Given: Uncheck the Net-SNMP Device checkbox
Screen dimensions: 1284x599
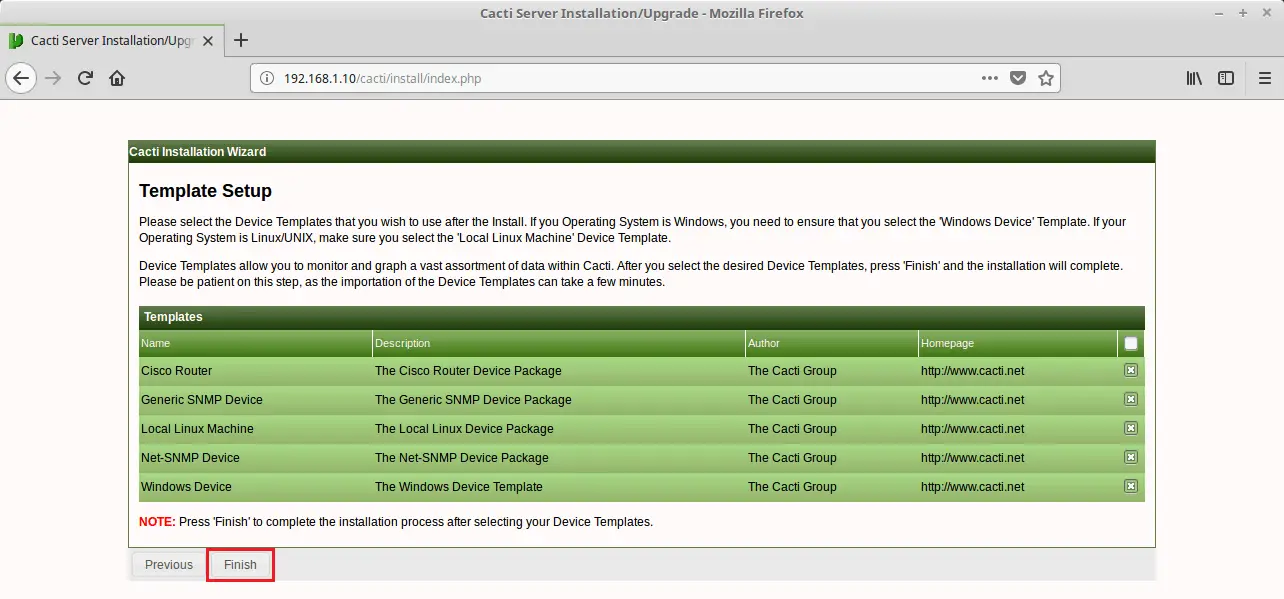Looking at the screenshot, I should [1131, 457].
